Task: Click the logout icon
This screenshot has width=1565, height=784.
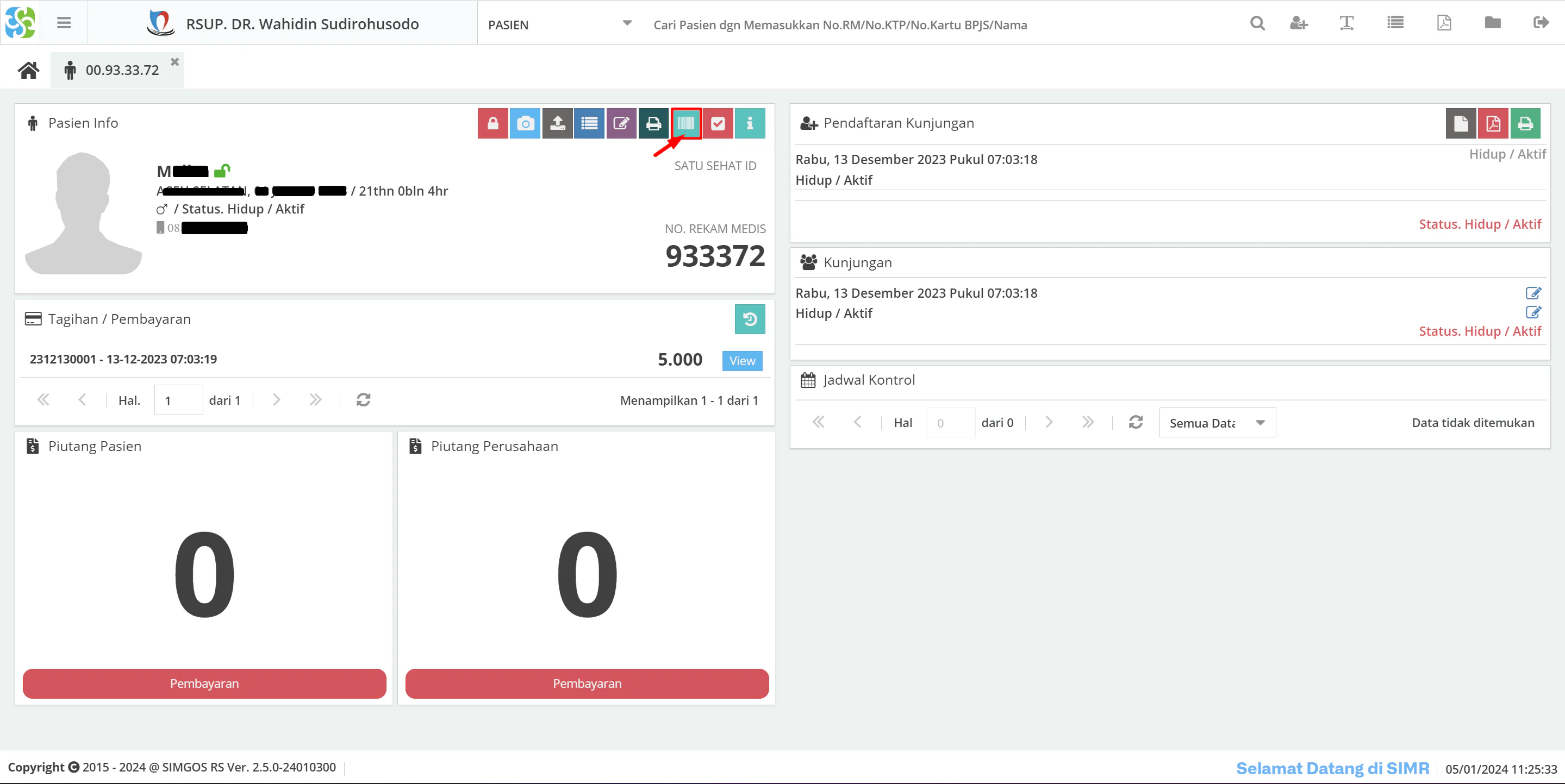Action: point(1541,23)
